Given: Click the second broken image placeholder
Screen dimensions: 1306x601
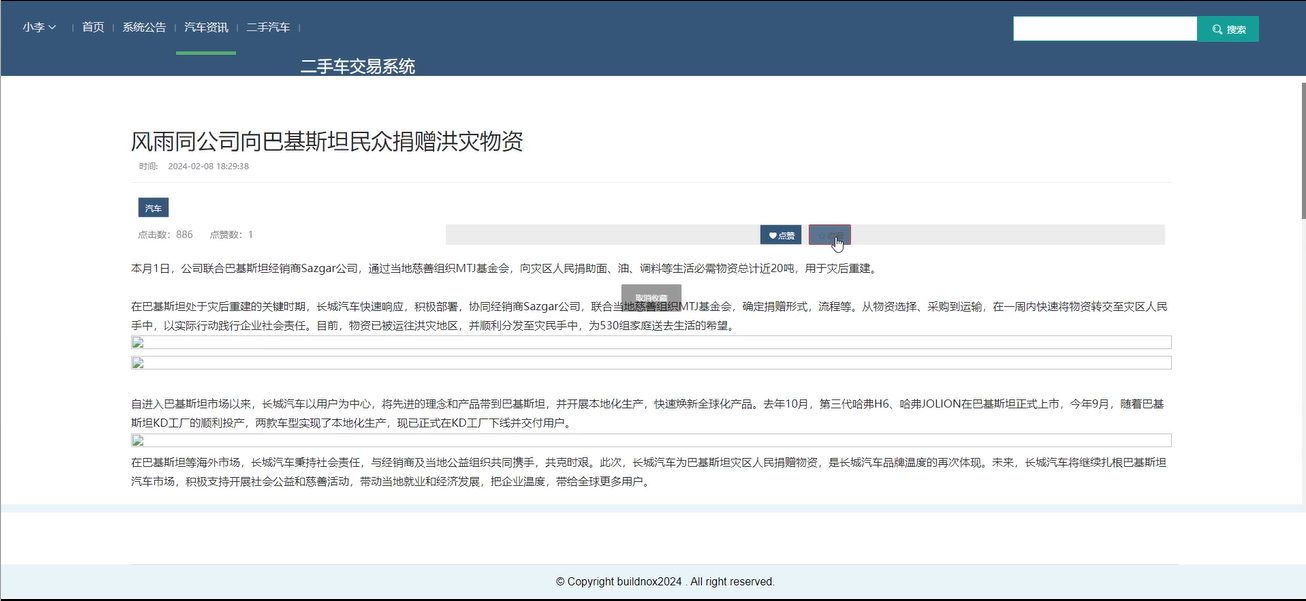Looking at the screenshot, I should 651,363.
